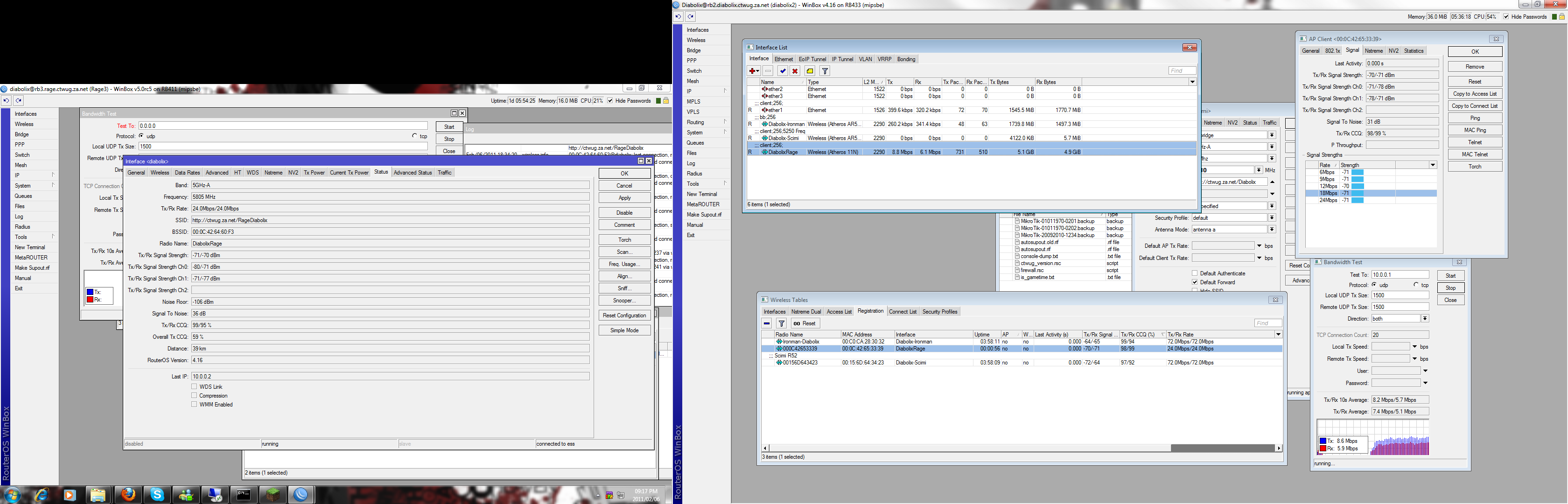
Task: Open the WinBox taskbar icon
Action: pos(301,494)
